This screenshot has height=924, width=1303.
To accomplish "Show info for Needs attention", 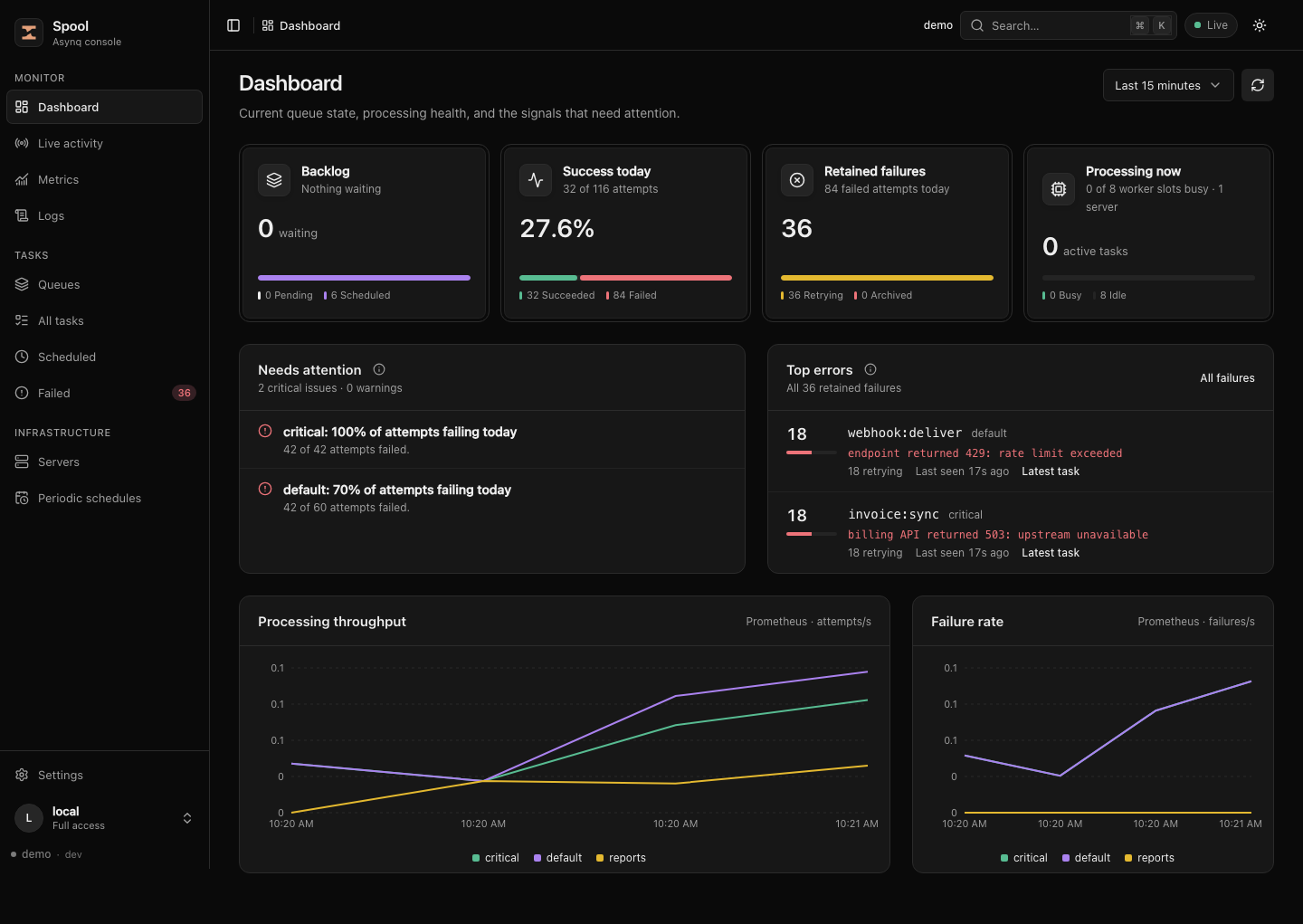I will (379, 369).
